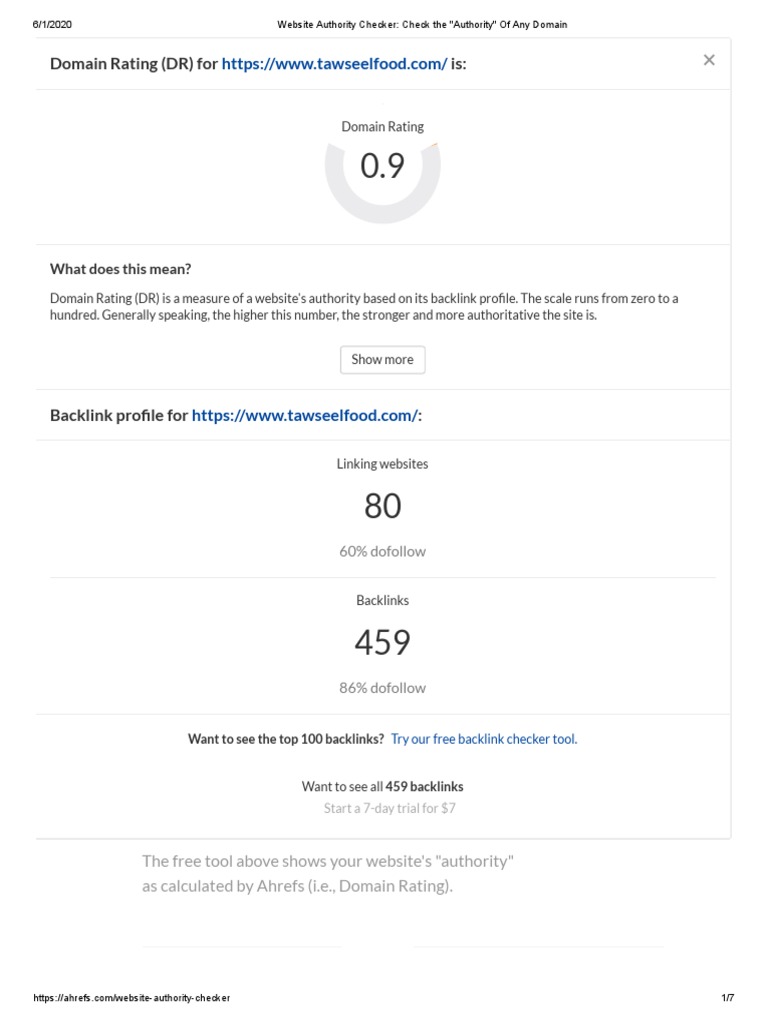Image resolution: width=768 pixels, height=1024 pixels.
Task: Select the 60% dofollow text
Action: click(382, 551)
